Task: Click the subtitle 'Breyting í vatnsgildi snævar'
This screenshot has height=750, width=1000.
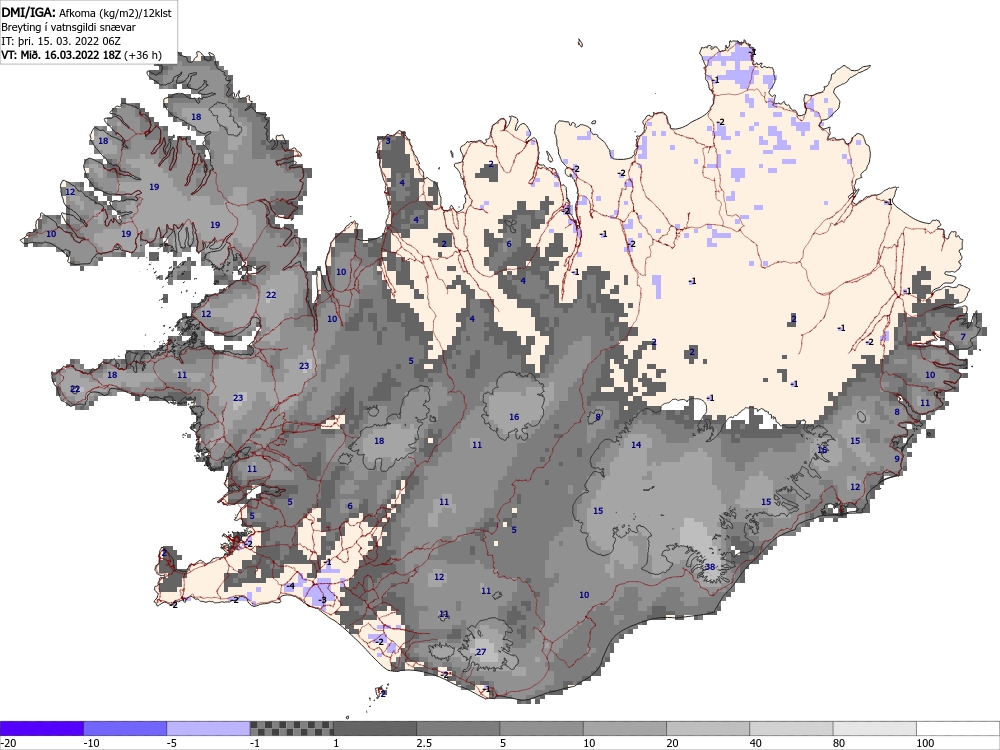Action: point(68,27)
